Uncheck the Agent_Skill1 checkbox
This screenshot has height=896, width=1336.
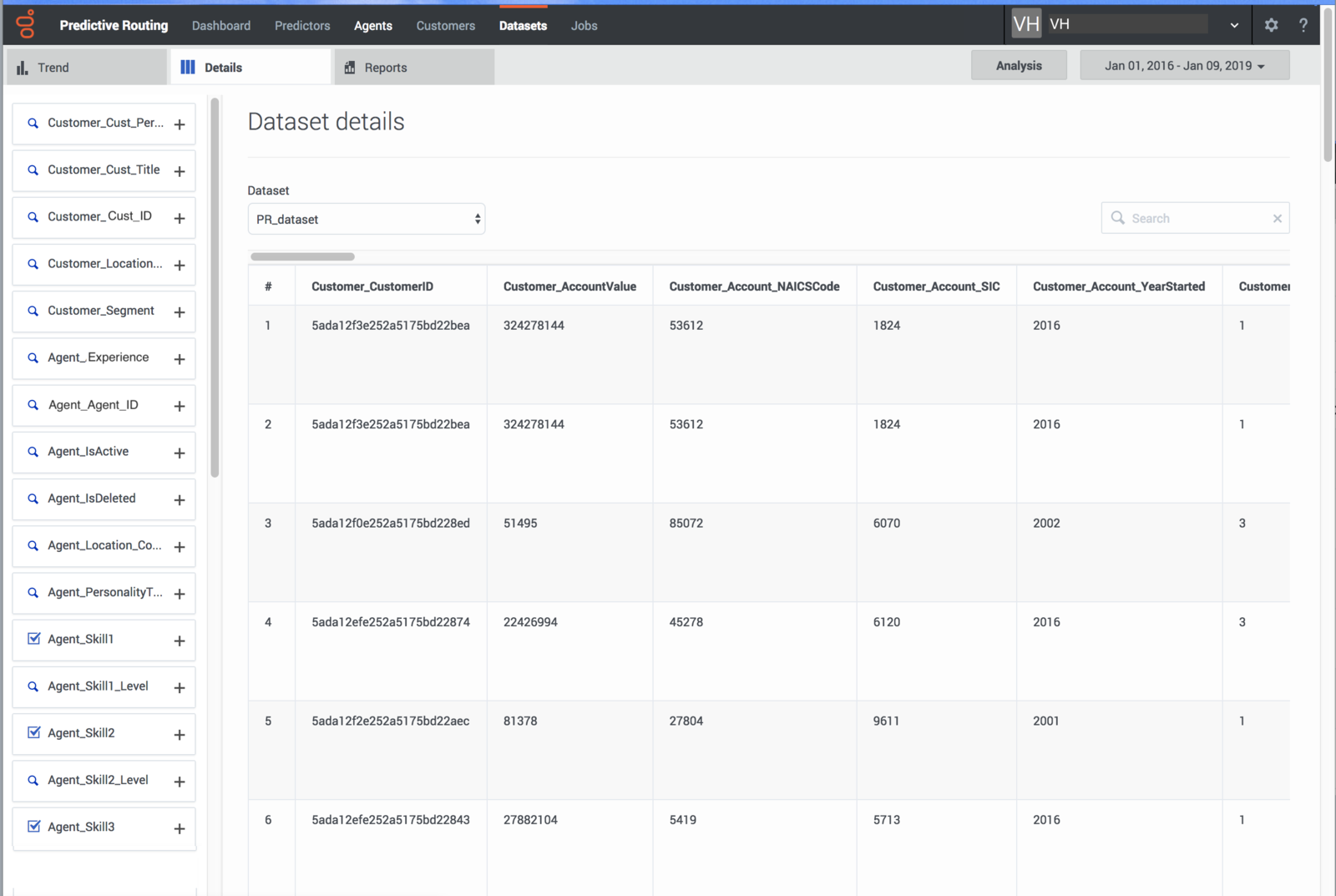(x=34, y=639)
